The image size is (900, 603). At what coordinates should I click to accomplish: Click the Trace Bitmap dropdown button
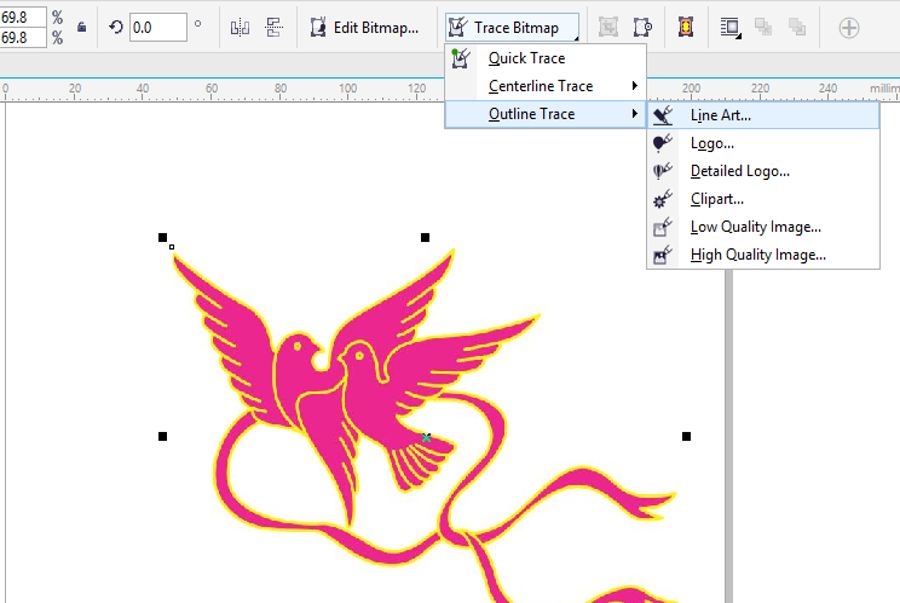pyautogui.click(x=512, y=27)
